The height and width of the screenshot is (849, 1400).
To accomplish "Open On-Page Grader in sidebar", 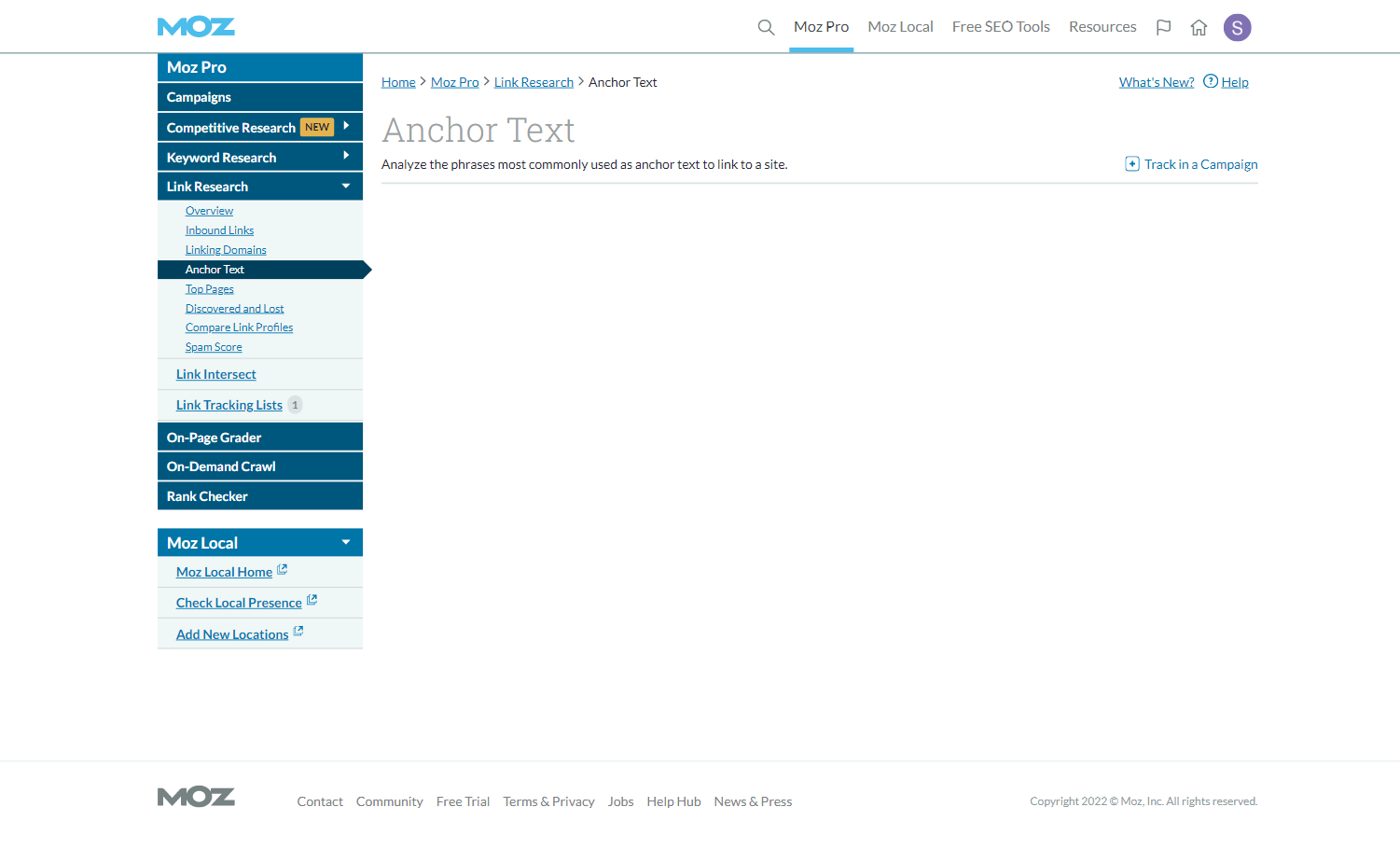I will pos(260,438).
